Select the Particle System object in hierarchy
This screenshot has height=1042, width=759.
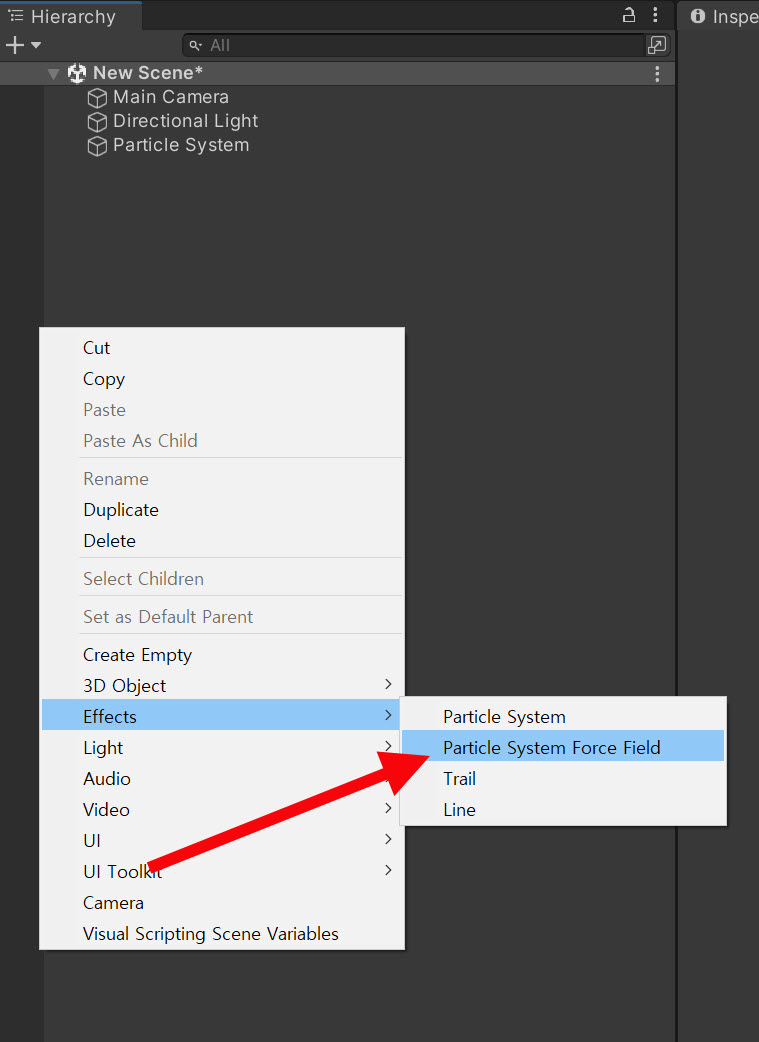pyautogui.click(x=181, y=145)
